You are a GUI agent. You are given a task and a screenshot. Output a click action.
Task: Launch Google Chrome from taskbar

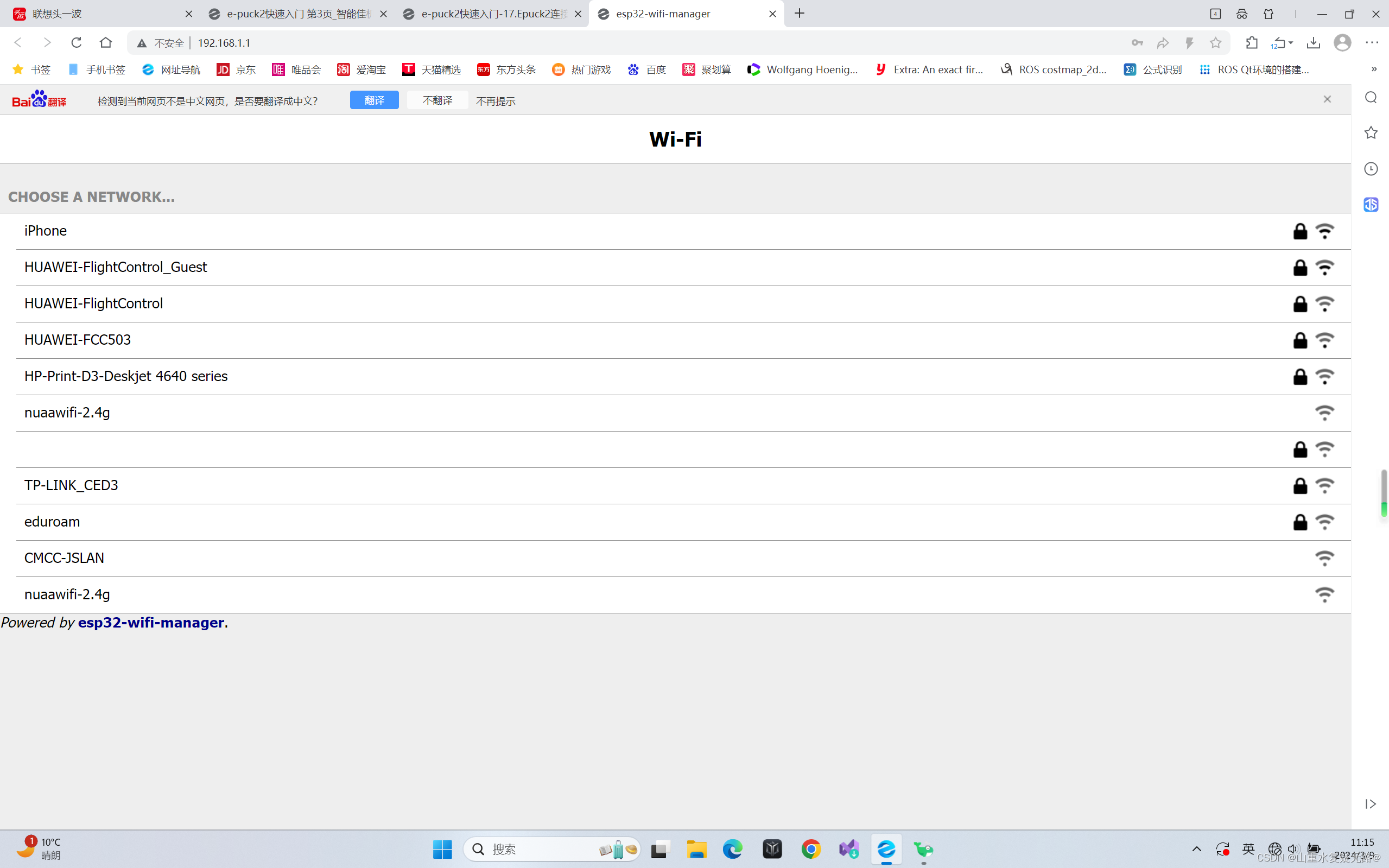coord(811,849)
